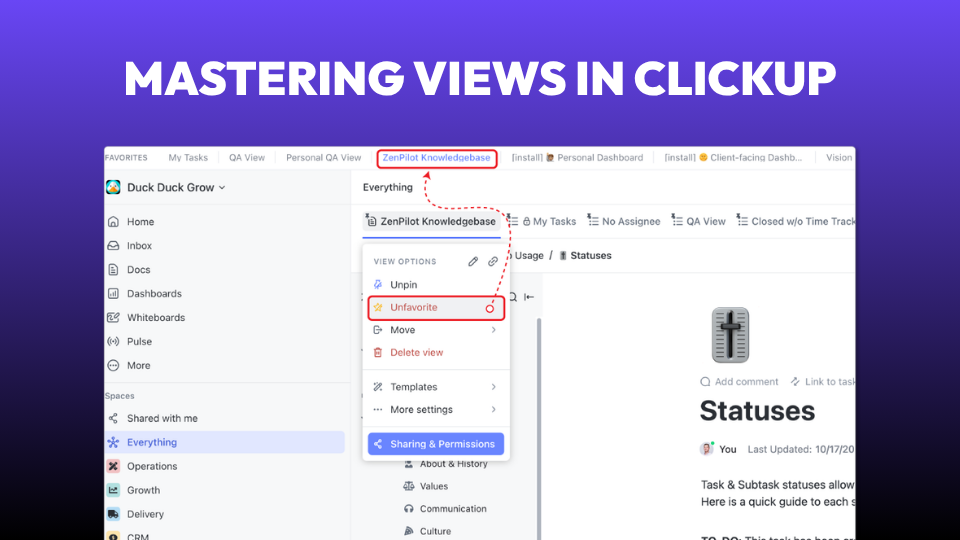The height and width of the screenshot is (540, 960).
Task: Switch to the QA View view tab
Action: 699,221
